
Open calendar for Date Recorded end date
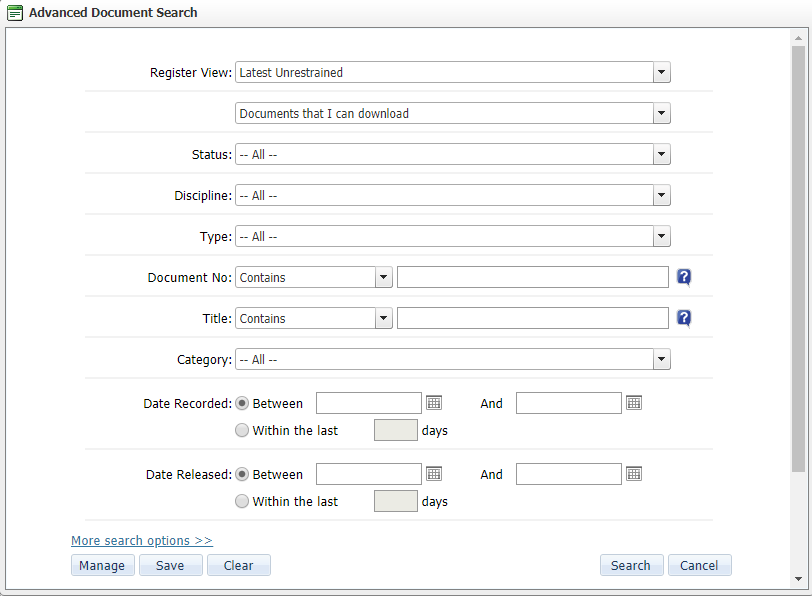(634, 403)
